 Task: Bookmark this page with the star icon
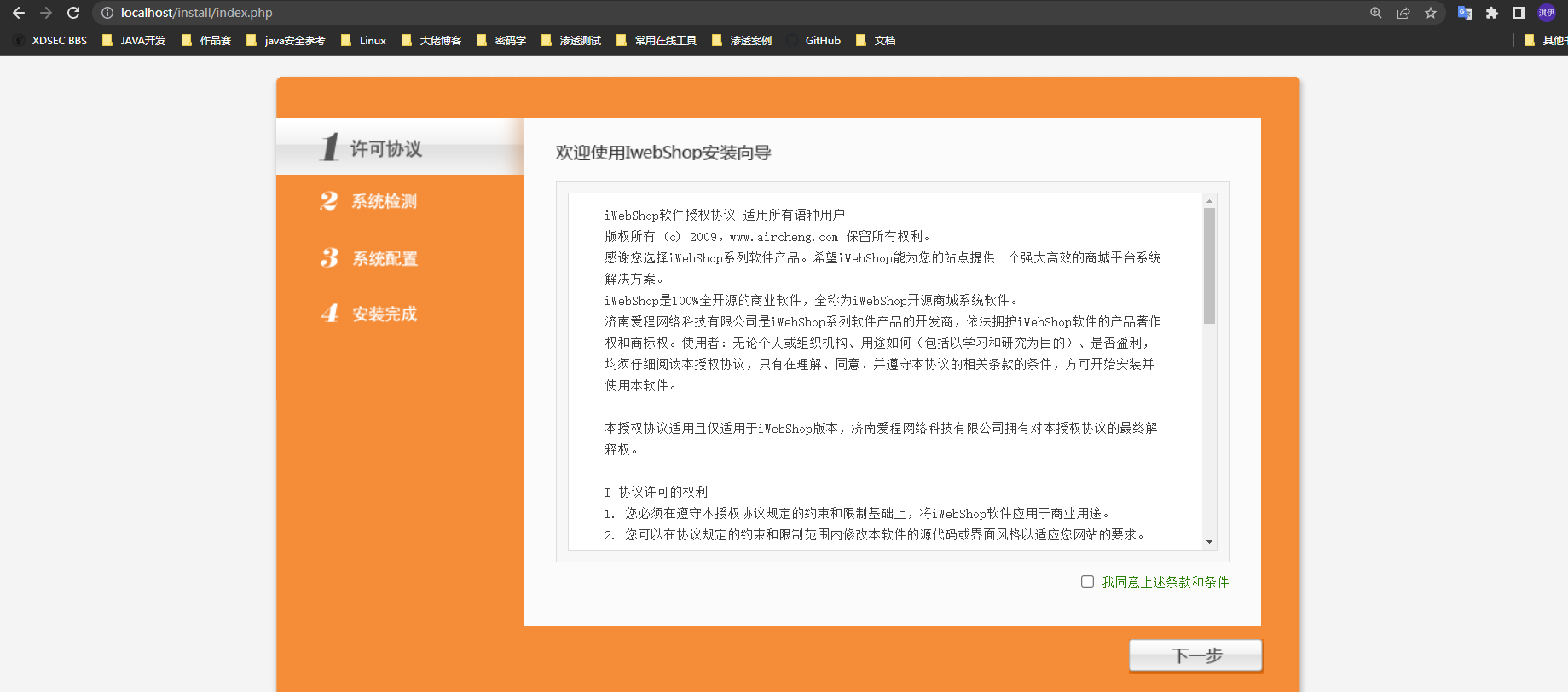(1431, 13)
